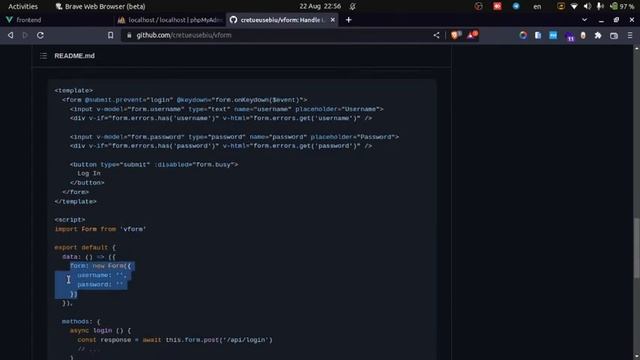Click the 'methods: {' line
This screenshot has height=360, width=640.
tap(81, 322)
